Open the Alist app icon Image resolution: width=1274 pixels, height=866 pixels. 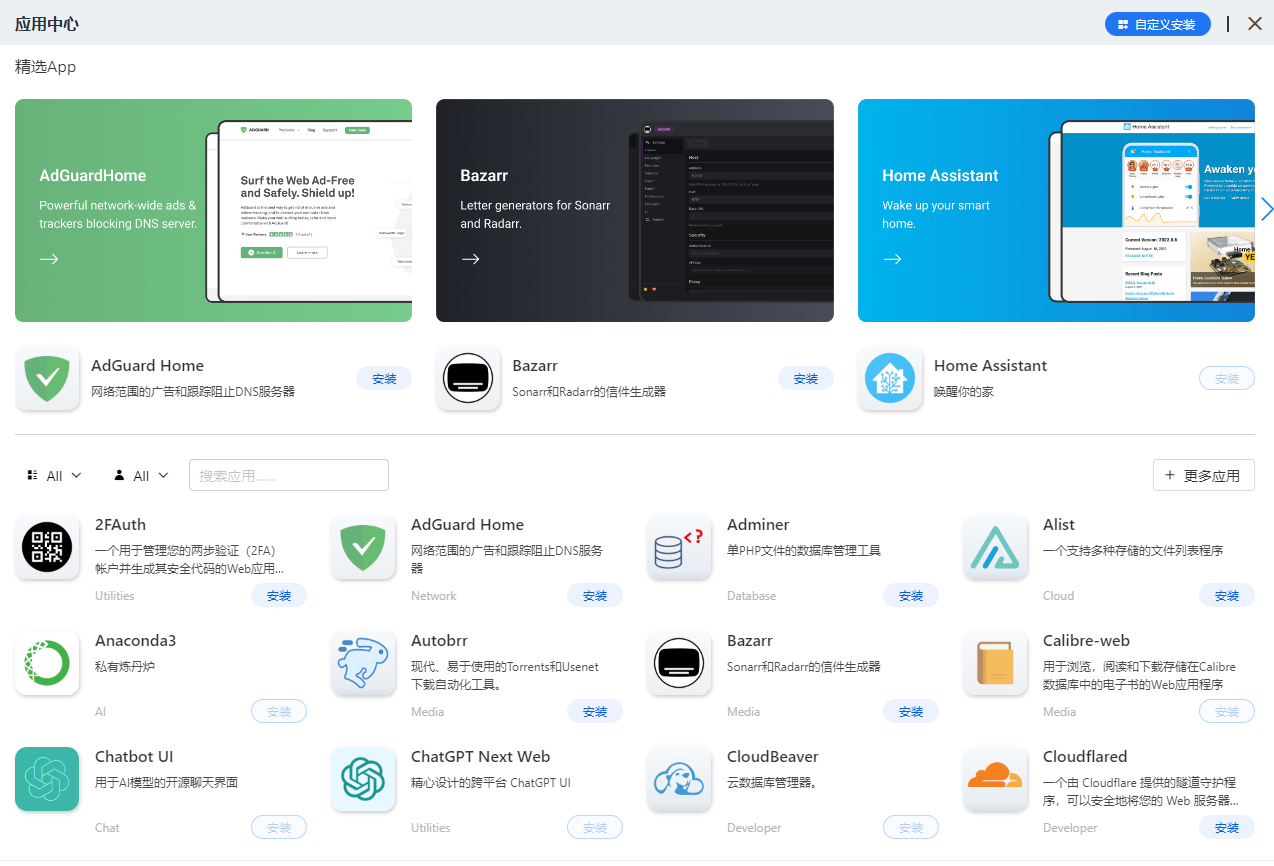pyautogui.click(x=995, y=547)
